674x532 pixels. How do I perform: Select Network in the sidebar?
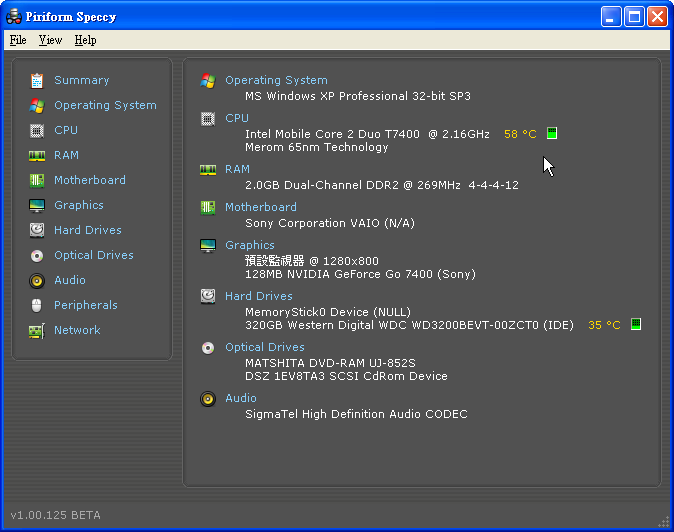(77, 330)
